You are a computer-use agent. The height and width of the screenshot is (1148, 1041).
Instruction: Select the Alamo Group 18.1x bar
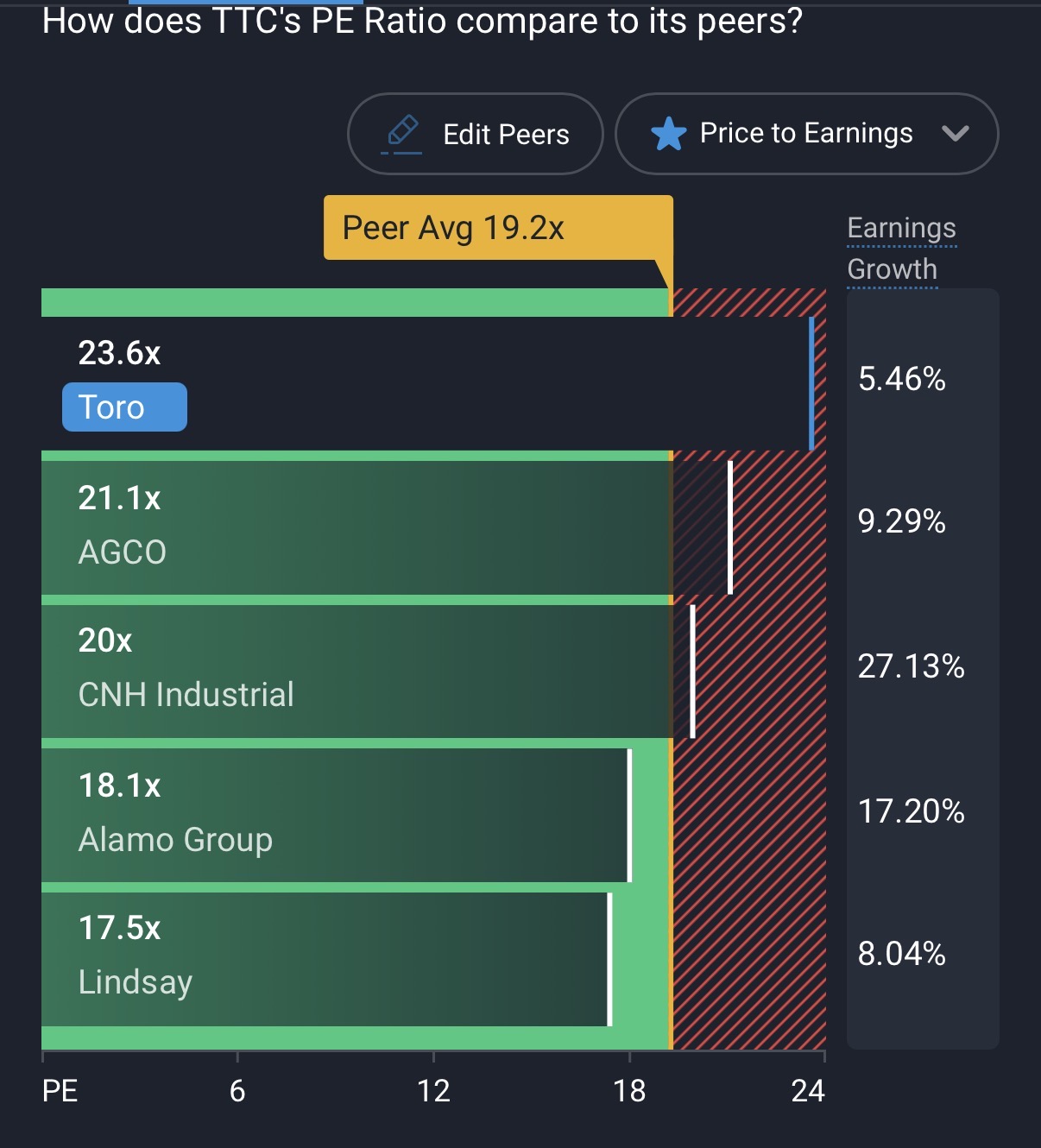point(336,815)
